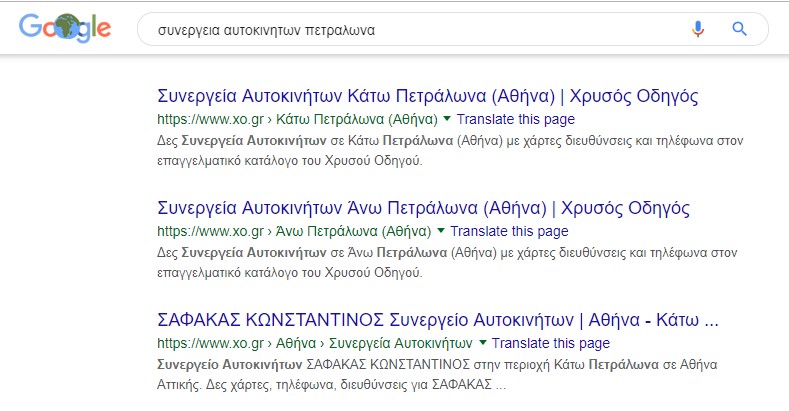This screenshot has width=789, height=411.
Task: Click the second result's description snippet
Action: click(x=447, y=262)
